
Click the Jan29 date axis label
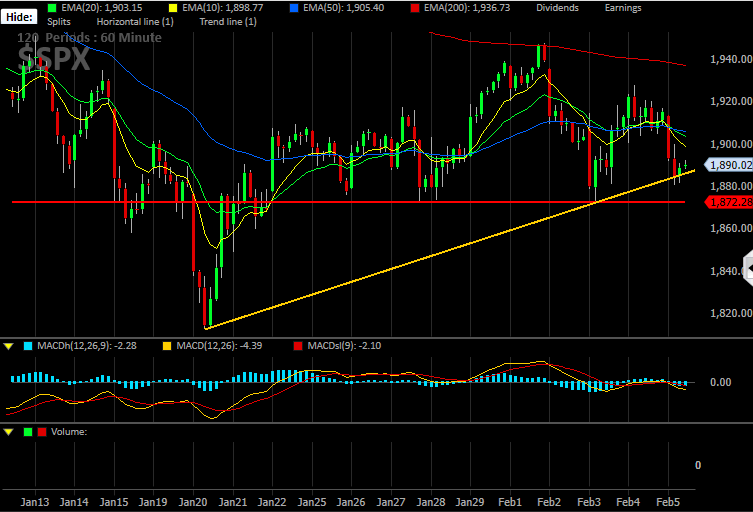click(x=470, y=502)
